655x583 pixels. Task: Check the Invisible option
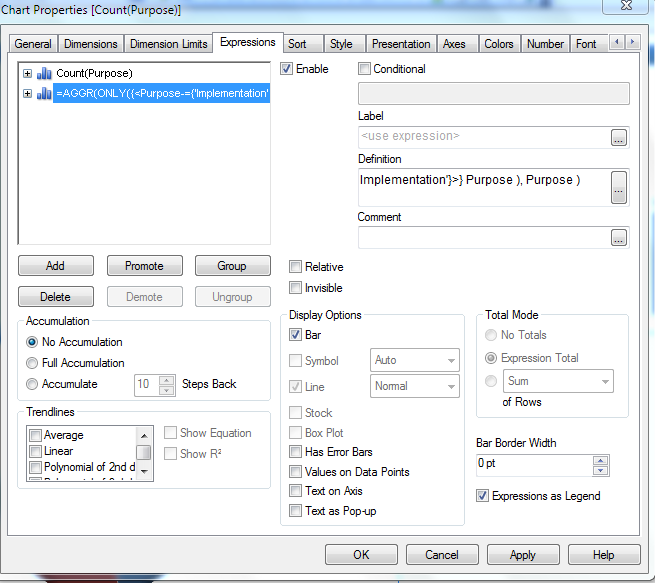tap(295, 288)
